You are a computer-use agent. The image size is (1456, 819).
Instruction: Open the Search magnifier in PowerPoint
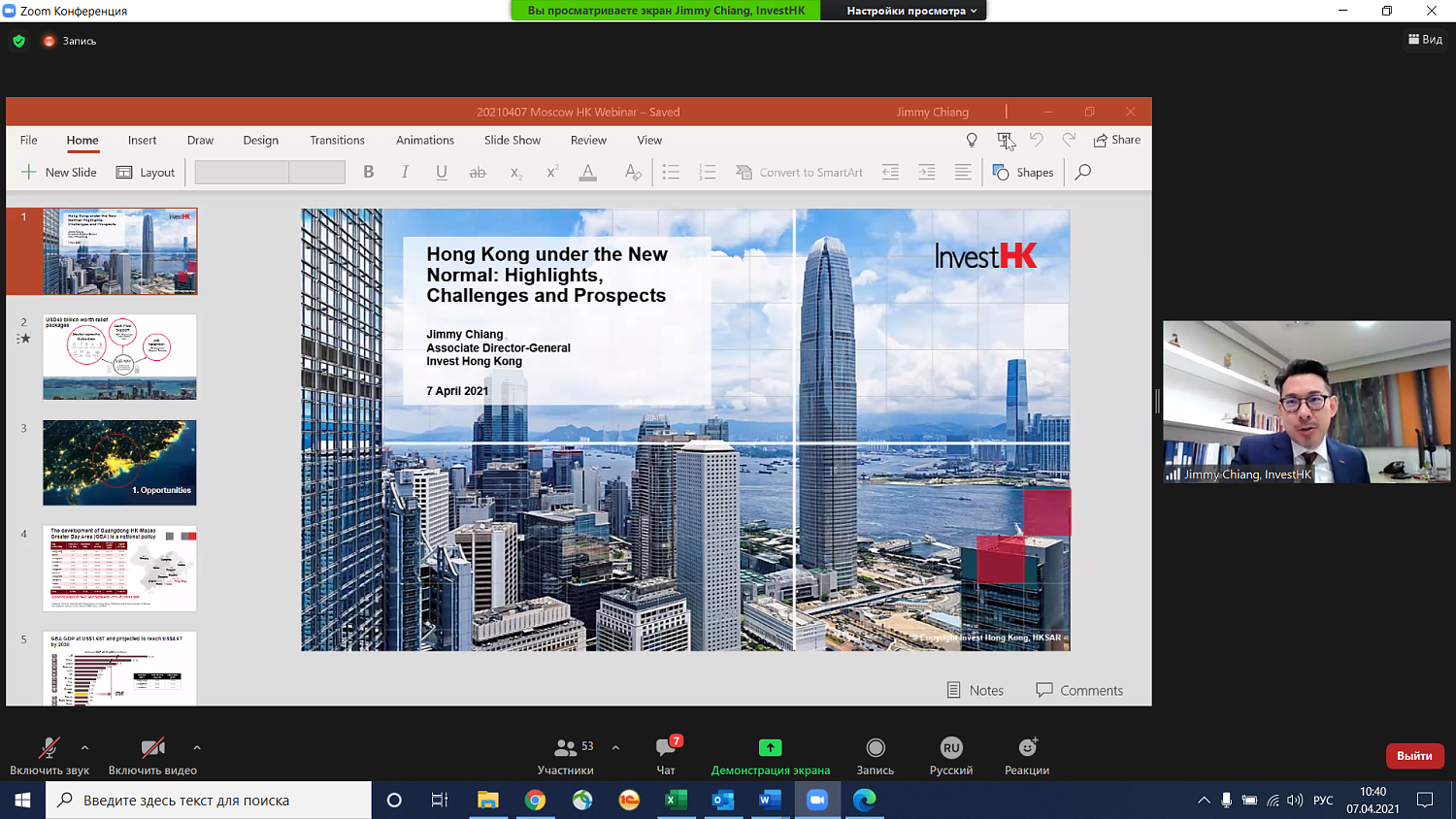click(x=1083, y=172)
